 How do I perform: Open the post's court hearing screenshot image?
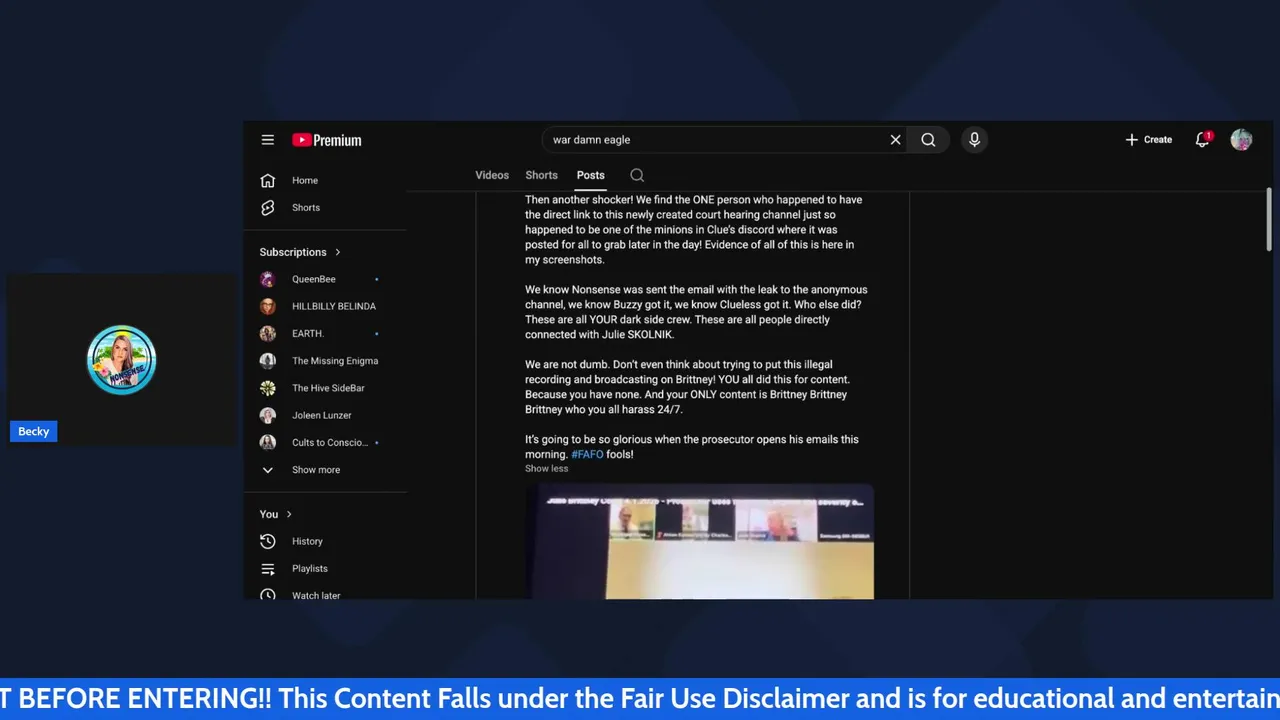(x=700, y=542)
